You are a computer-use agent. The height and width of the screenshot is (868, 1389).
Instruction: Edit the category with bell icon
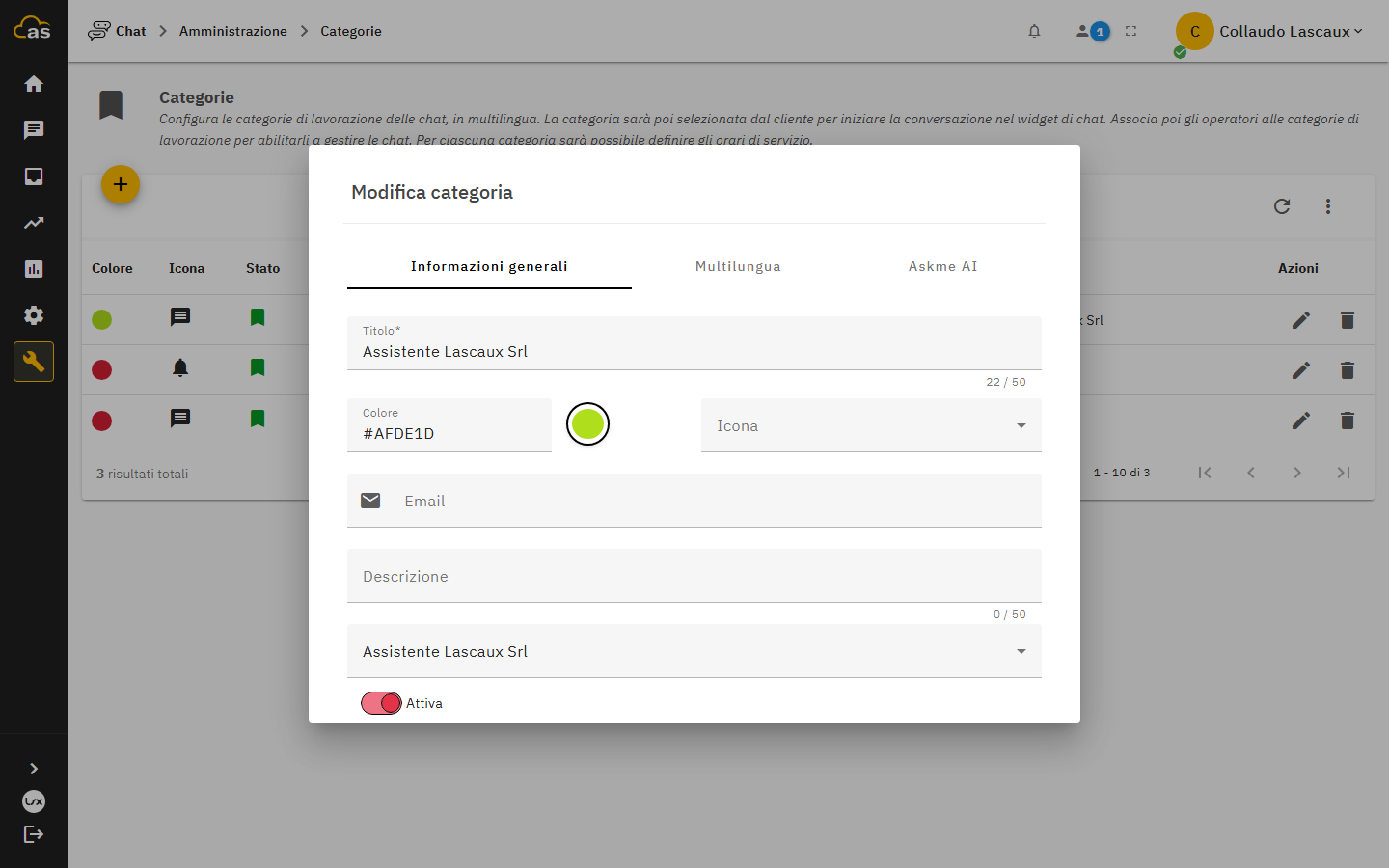pyautogui.click(x=1301, y=370)
